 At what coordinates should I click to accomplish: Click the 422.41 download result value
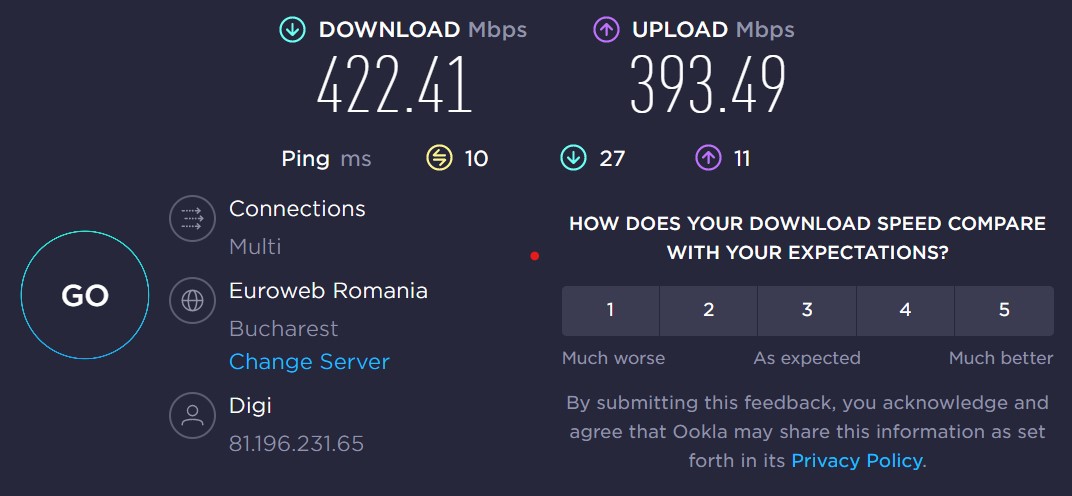pyautogui.click(x=394, y=86)
